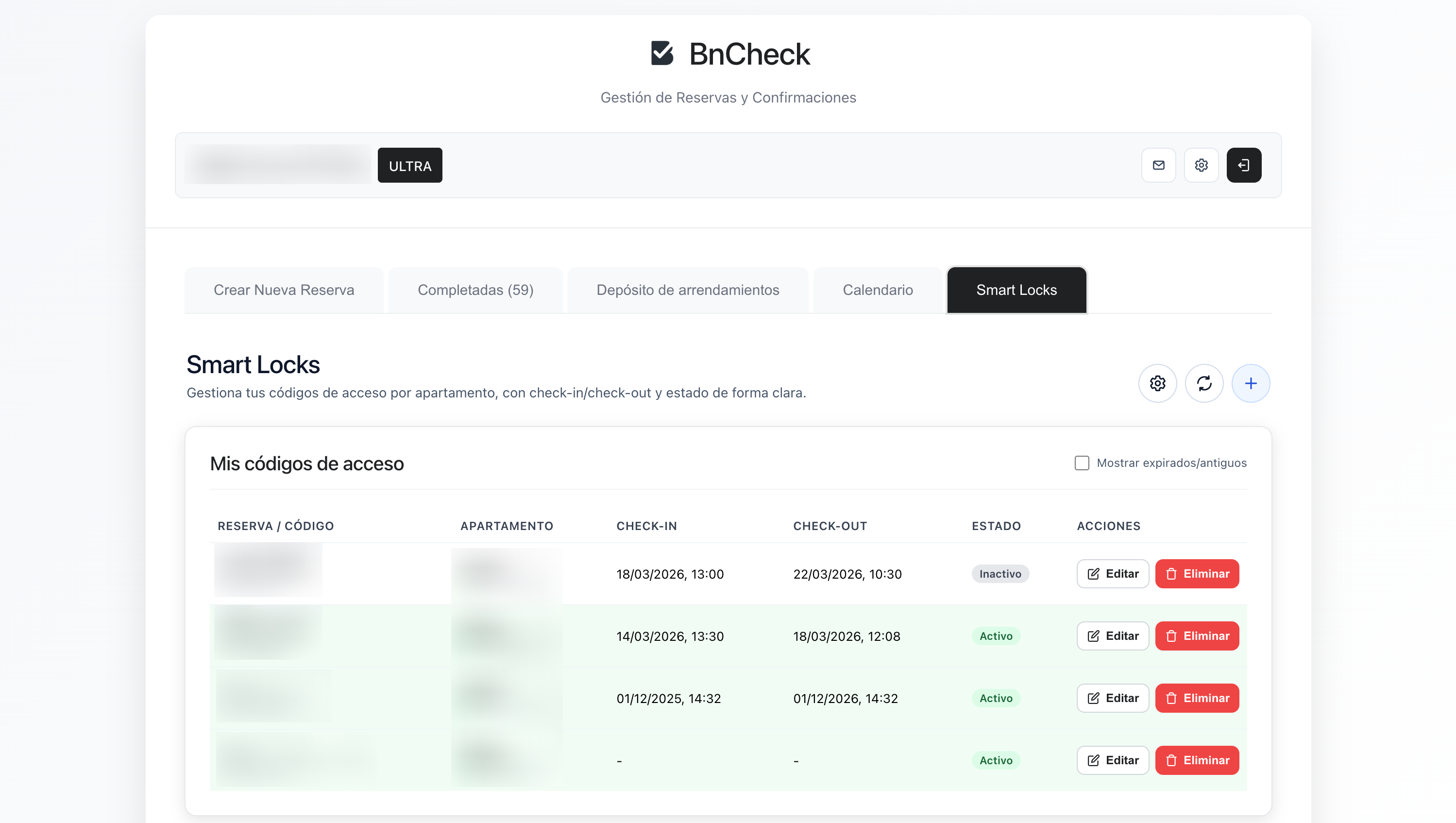Open Depósito de arrendamientos tab
1456x823 pixels.
click(x=688, y=290)
